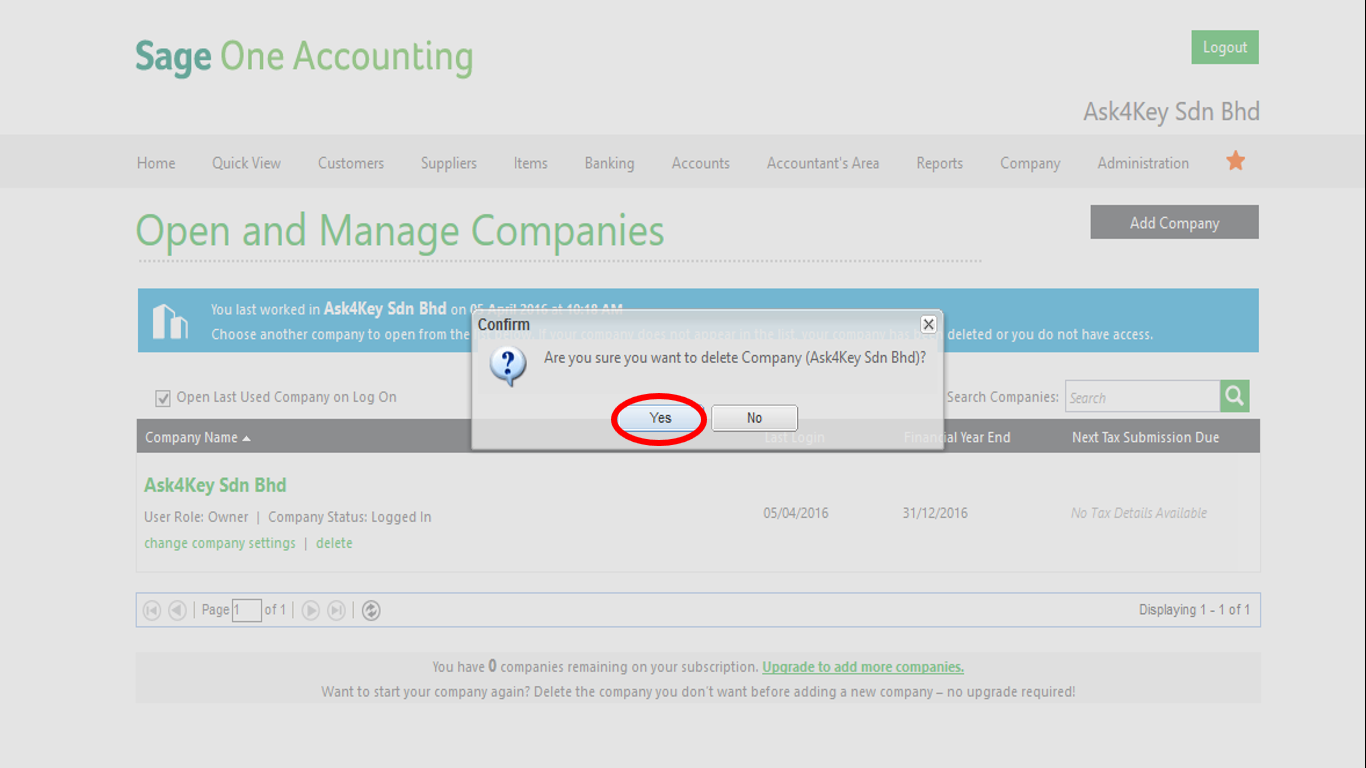Open the Company menu
This screenshot has height=768, width=1366.
coord(1030,163)
